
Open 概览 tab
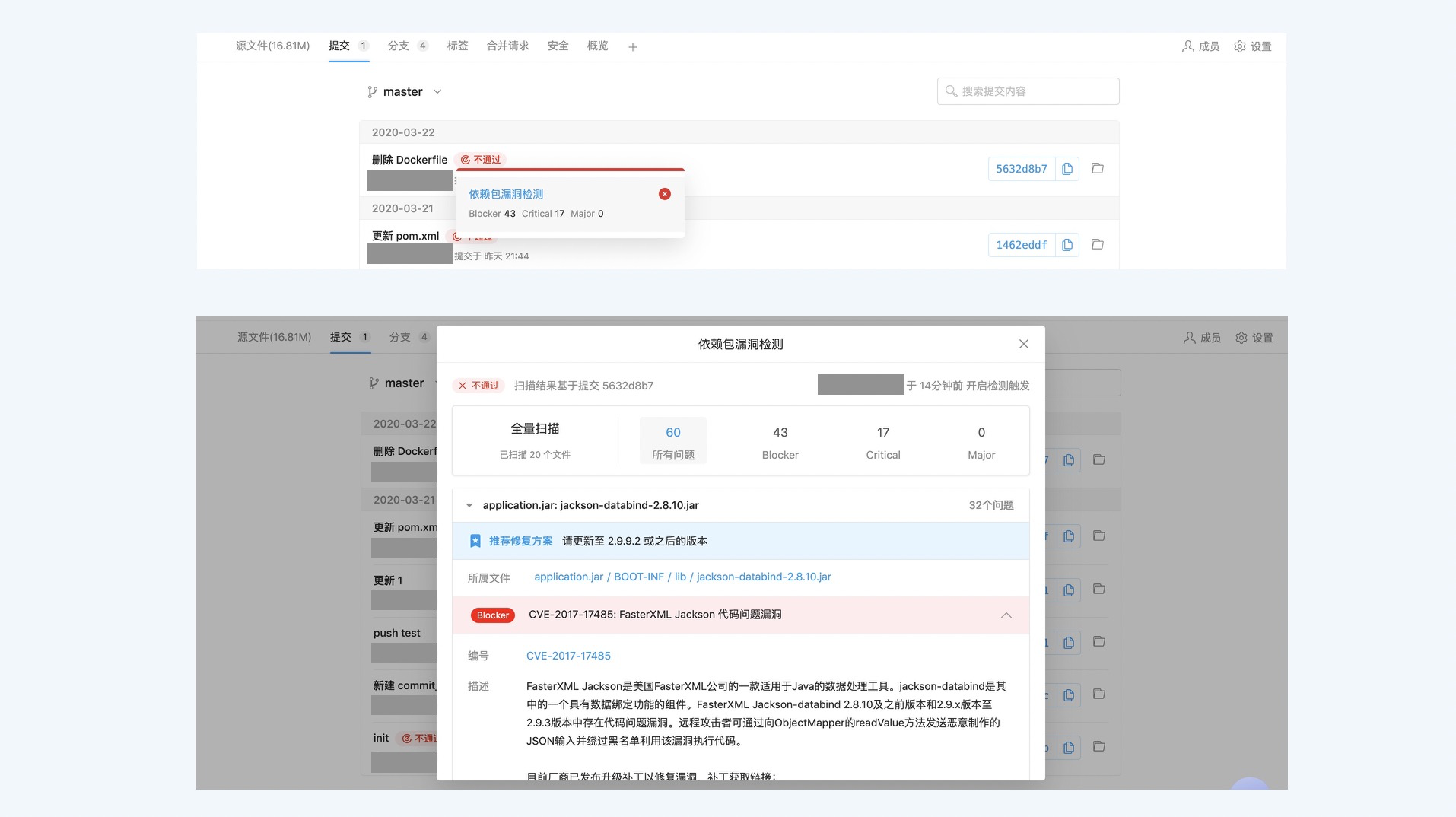(598, 46)
